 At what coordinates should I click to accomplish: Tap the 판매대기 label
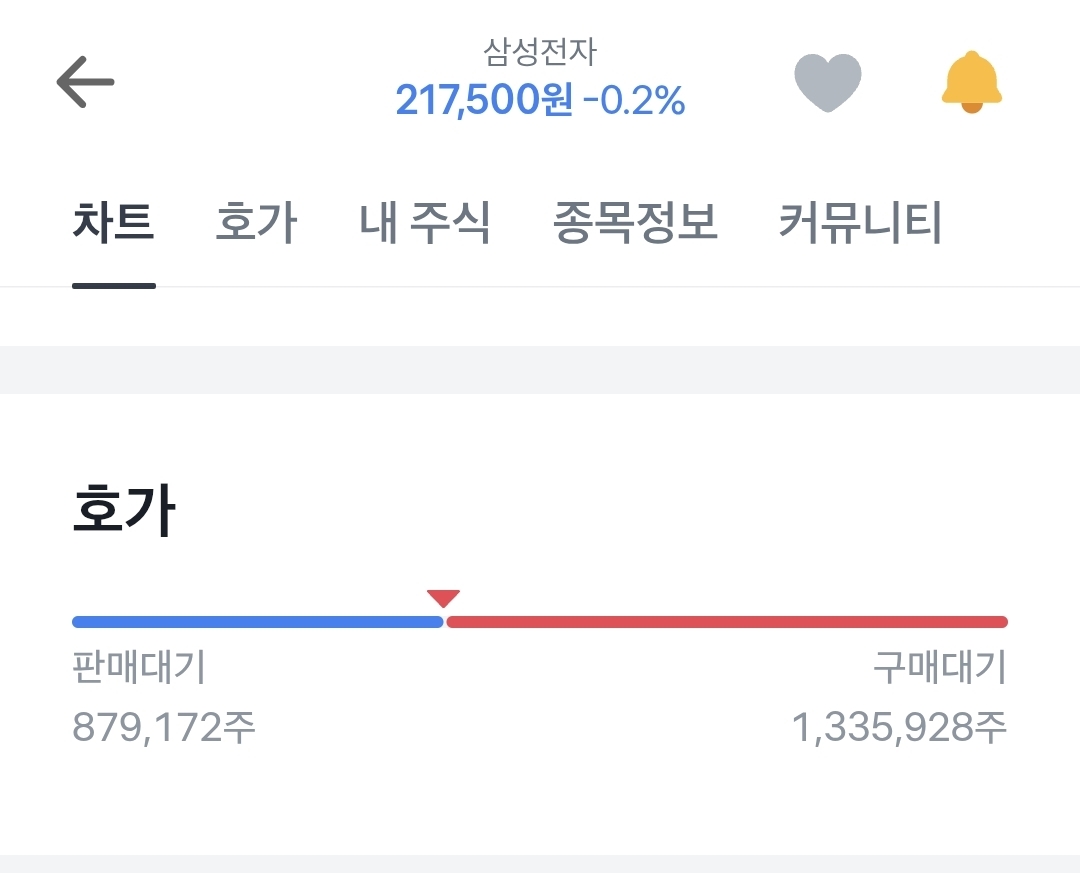click(x=139, y=667)
